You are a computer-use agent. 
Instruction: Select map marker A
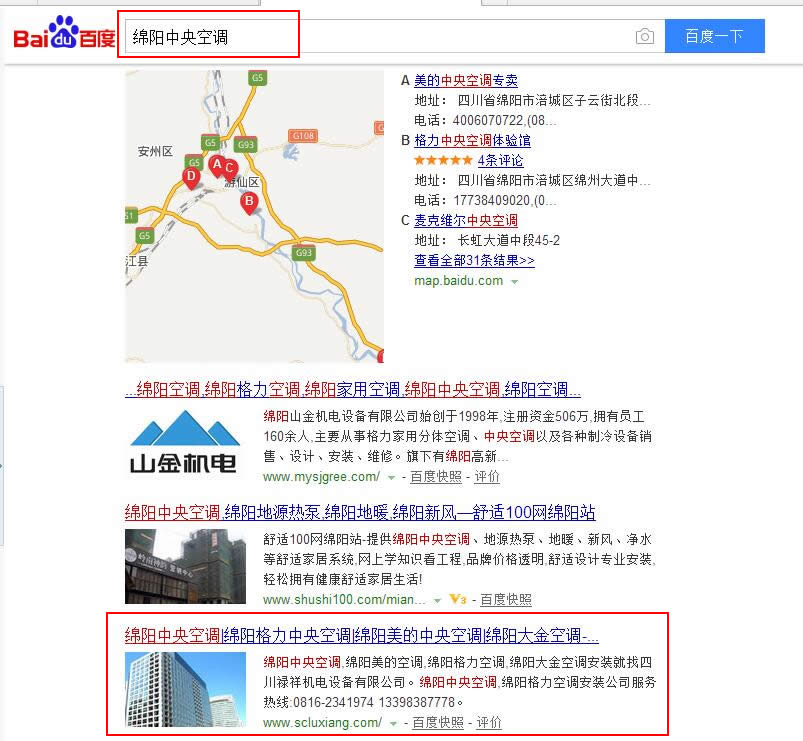pos(217,165)
